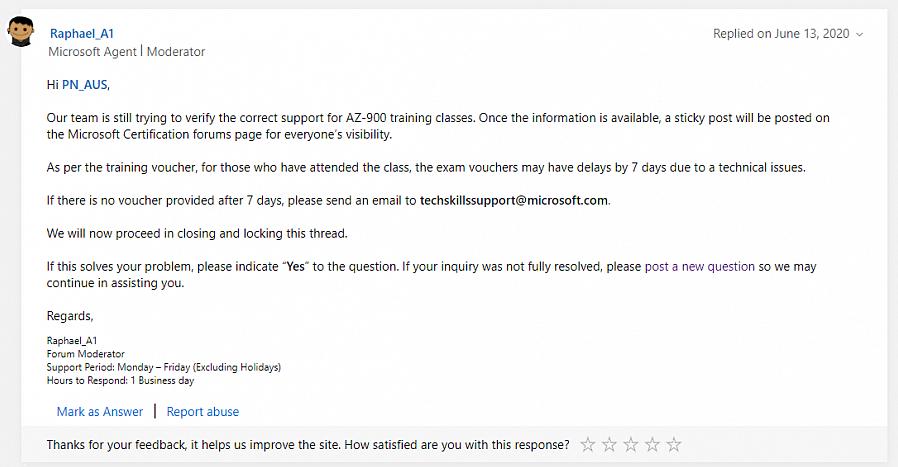The image size is (898, 467).
Task: Expand the chevron beside the reply date
Action: click(860, 34)
